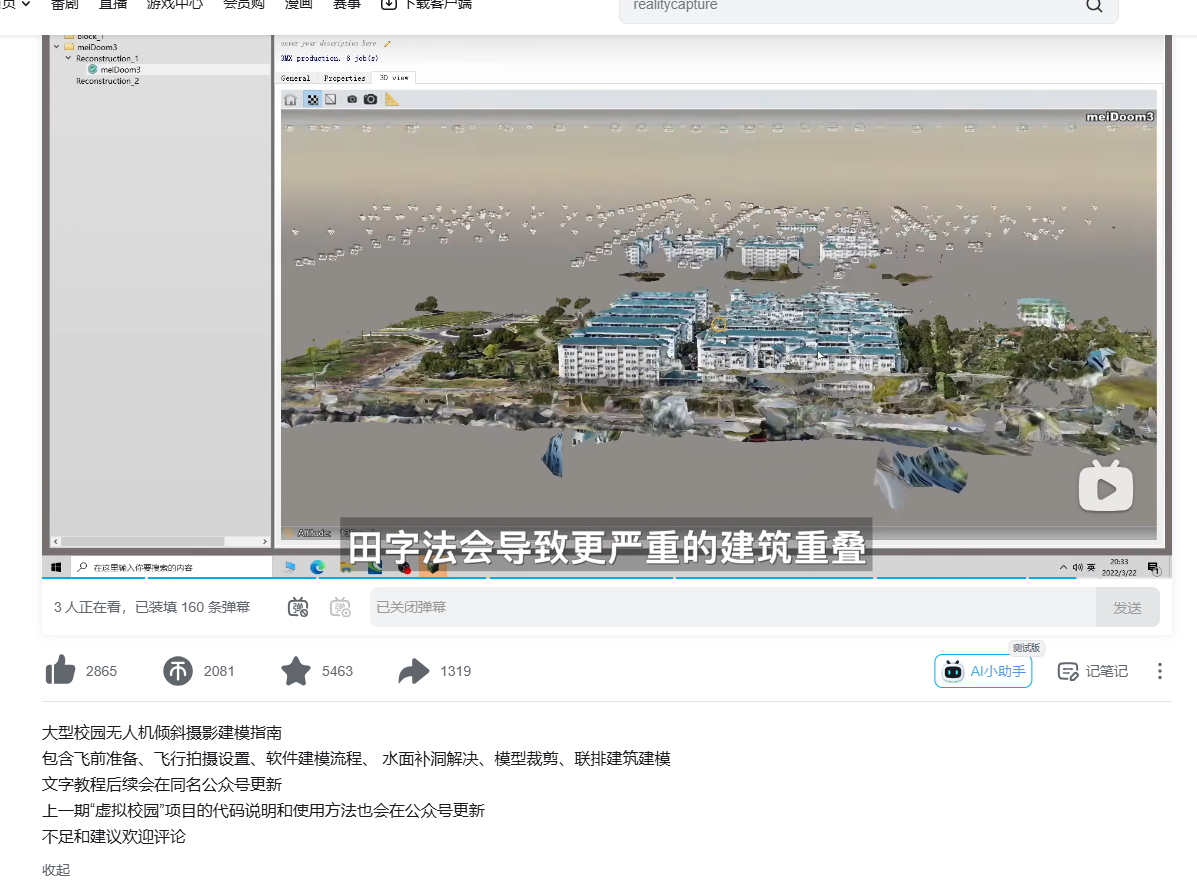Toggle the checkered texture display icon
This screenshot has height=883, width=1197.
pyautogui.click(x=313, y=100)
